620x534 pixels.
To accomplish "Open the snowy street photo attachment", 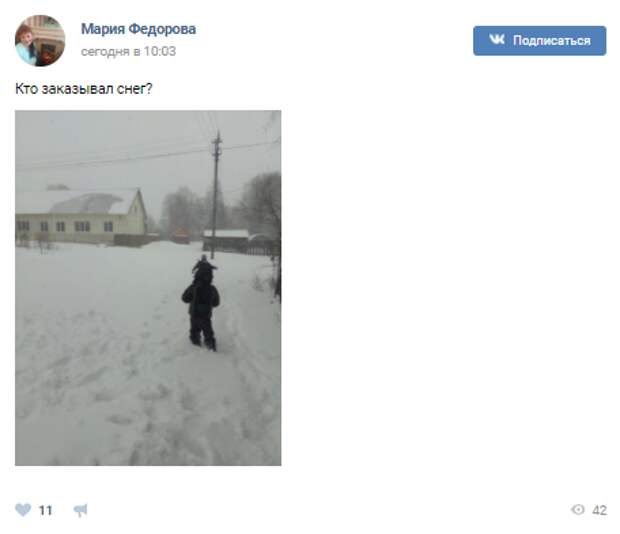I will pos(148,288).
